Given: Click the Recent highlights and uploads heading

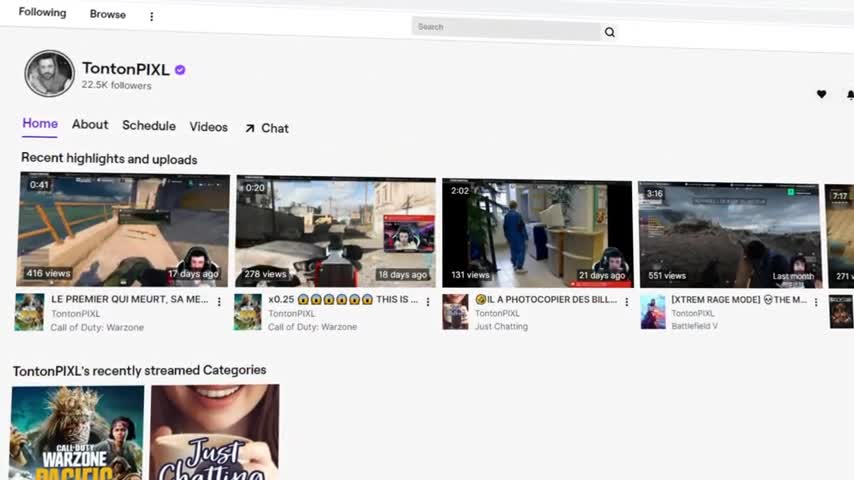Looking at the screenshot, I should pos(109,159).
